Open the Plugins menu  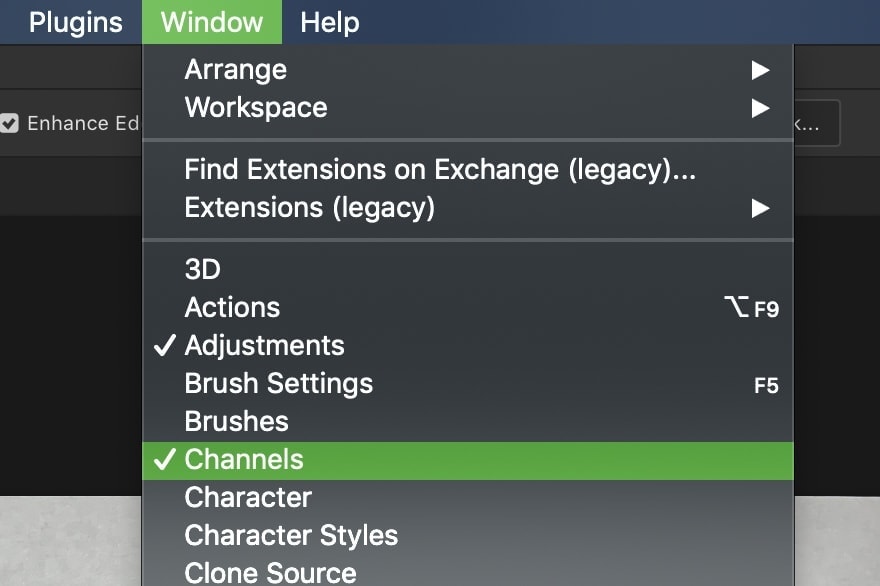[x=76, y=22]
